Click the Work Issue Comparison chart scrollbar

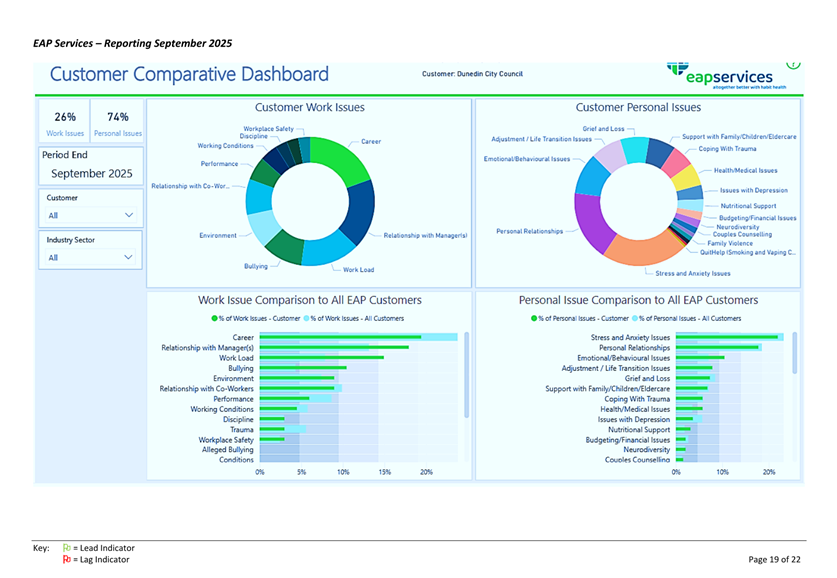coord(466,375)
